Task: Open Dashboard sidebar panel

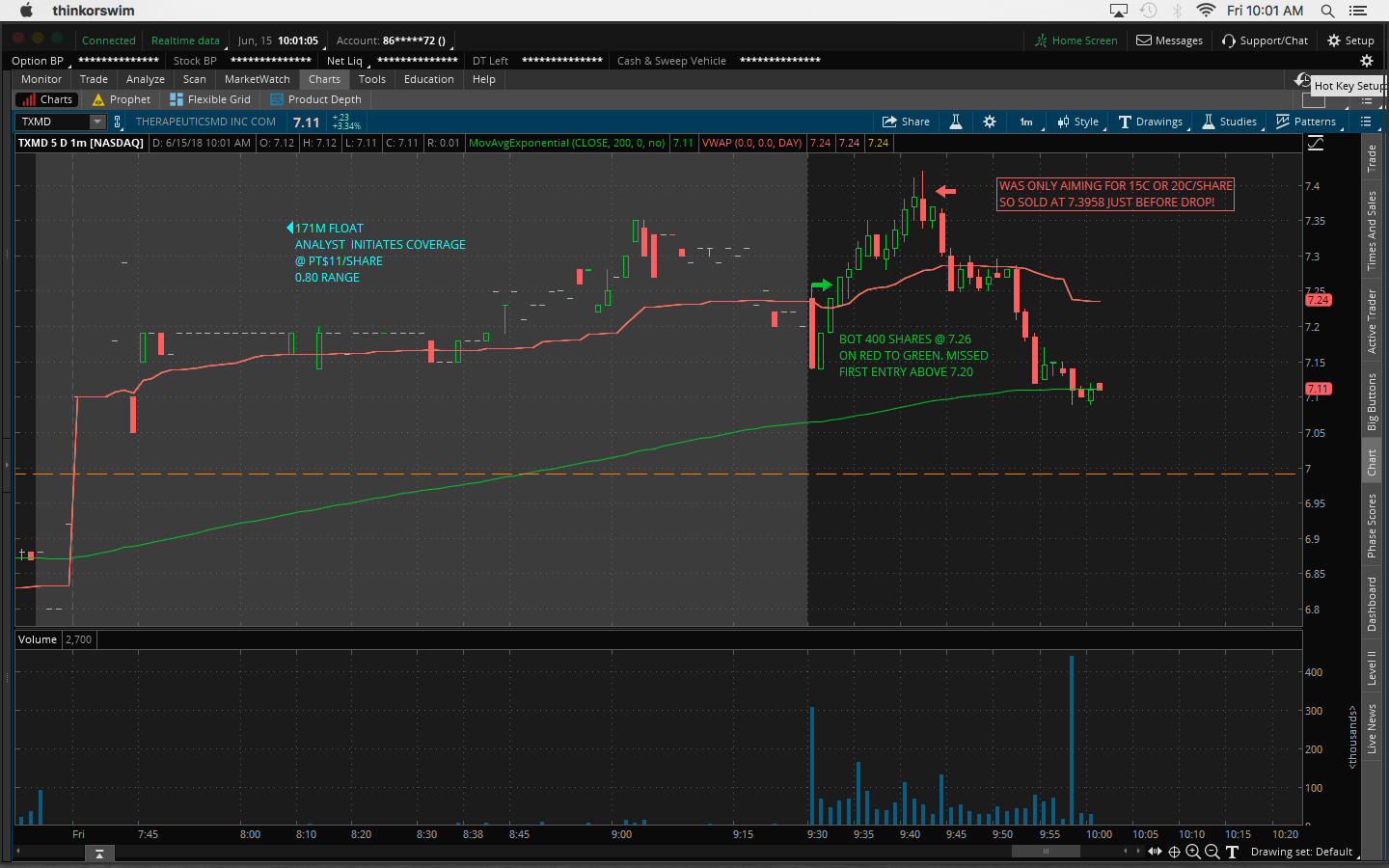Action: [1372, 604]
